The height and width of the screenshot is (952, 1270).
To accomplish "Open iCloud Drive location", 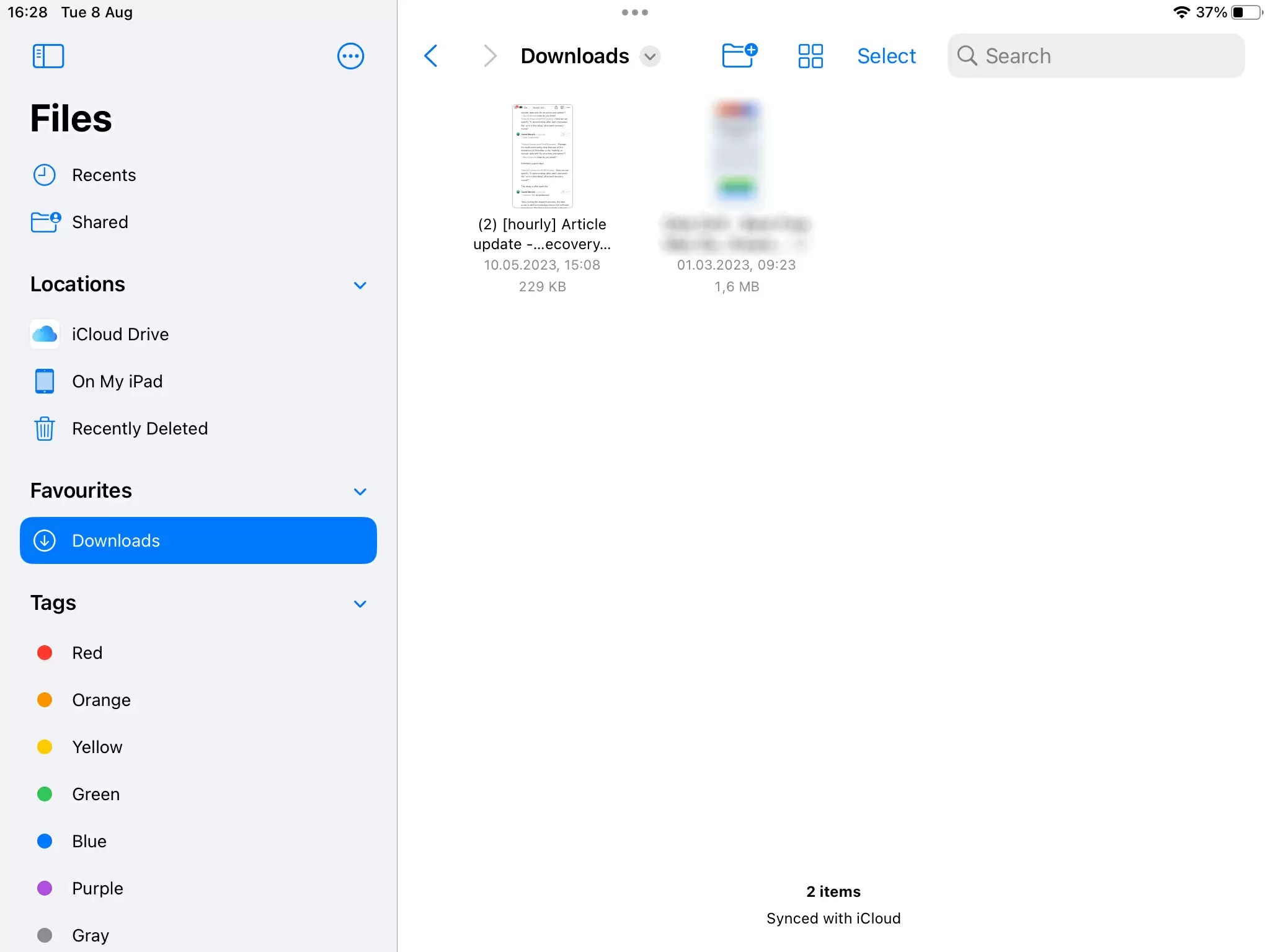I will [120, 334].
